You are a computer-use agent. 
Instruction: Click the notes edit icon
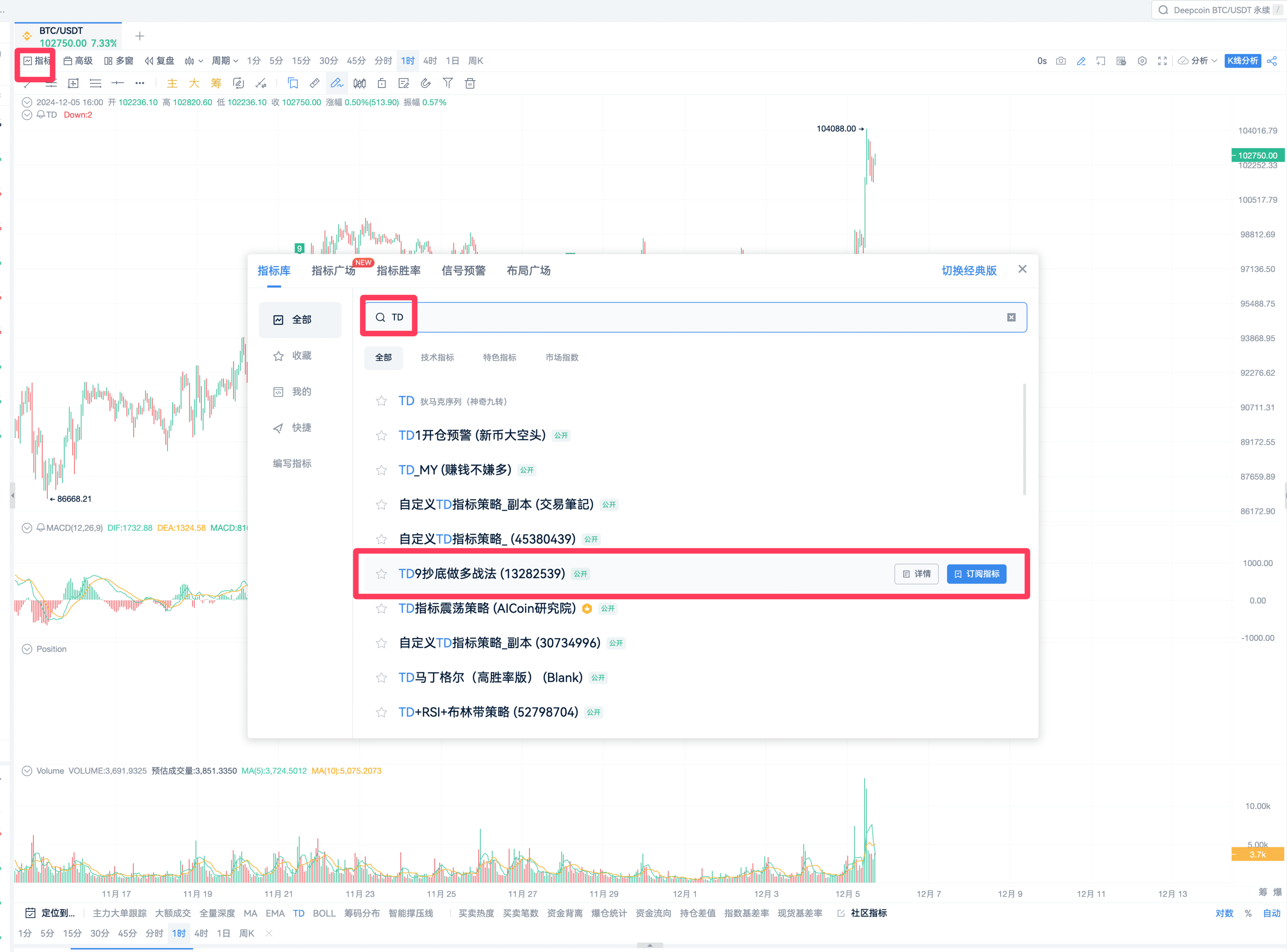point(403,84)
